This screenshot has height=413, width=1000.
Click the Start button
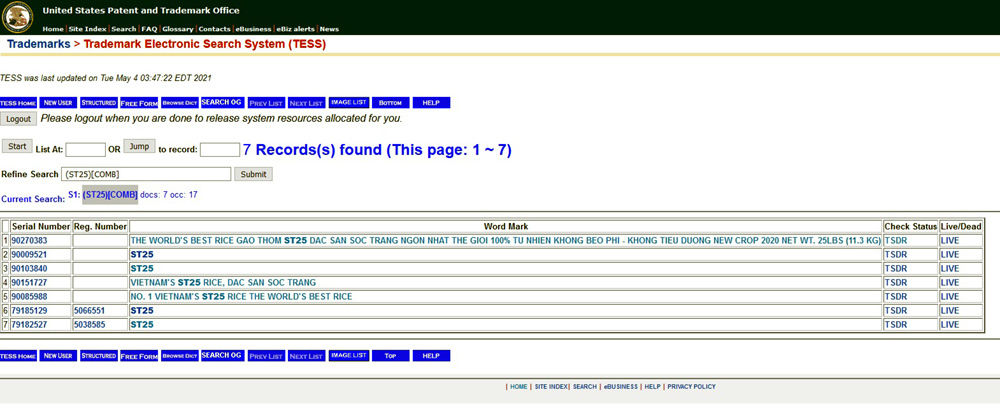[17, 147]
